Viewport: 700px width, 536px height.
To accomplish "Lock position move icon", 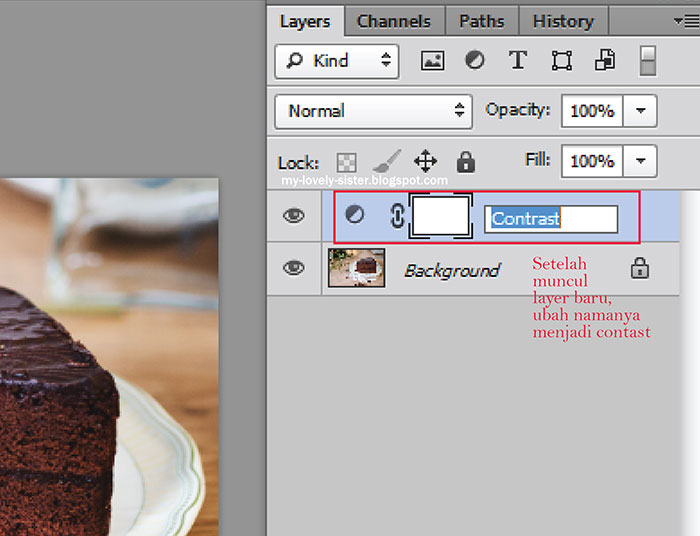I will click(x=425, y=161).
